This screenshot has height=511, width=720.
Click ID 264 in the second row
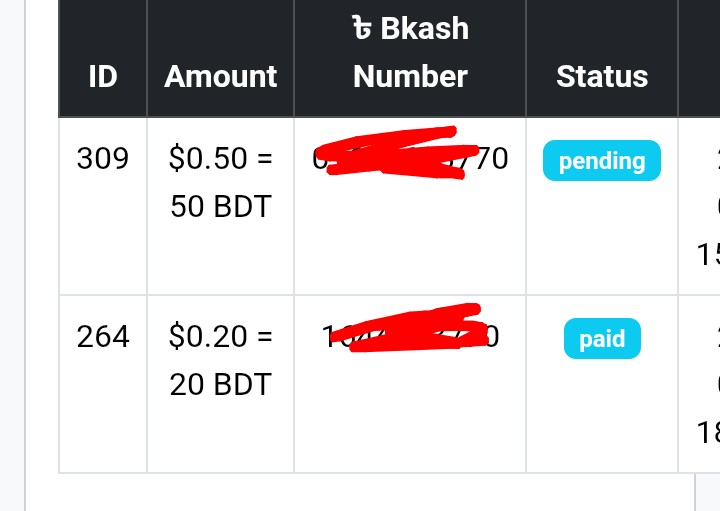[x=103, y=337]
